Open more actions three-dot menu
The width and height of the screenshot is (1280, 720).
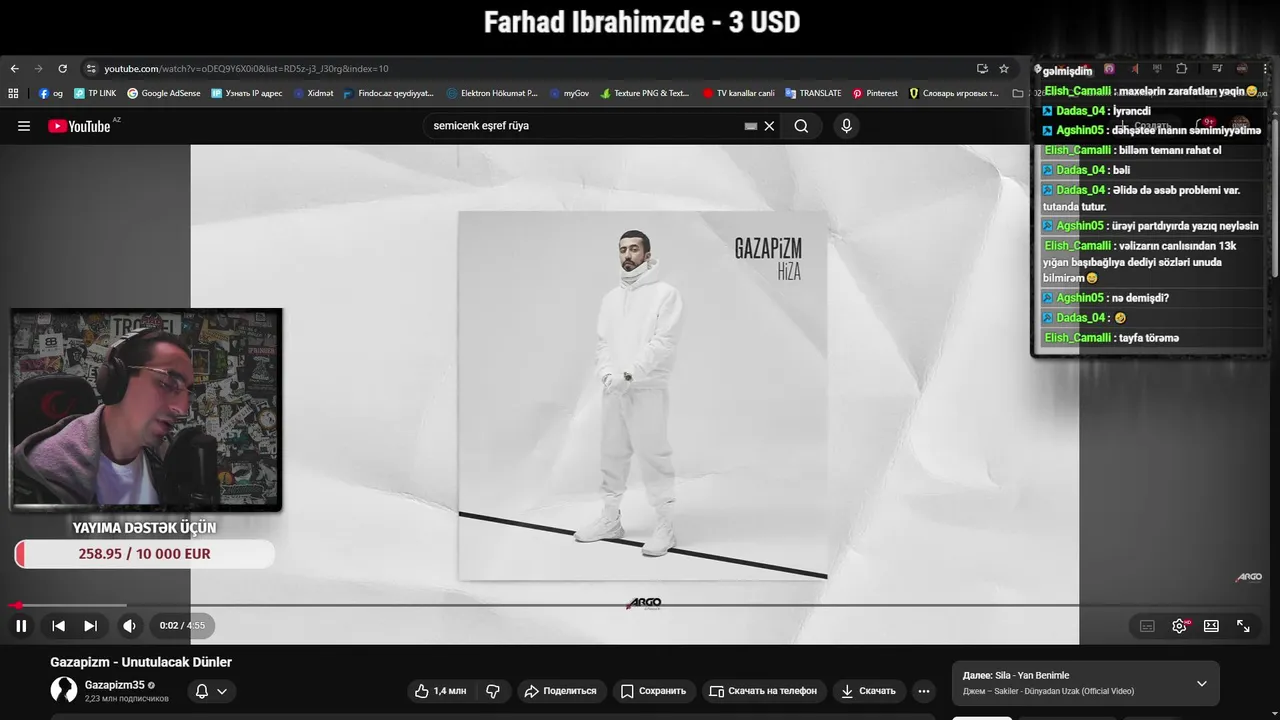point(924,691)
